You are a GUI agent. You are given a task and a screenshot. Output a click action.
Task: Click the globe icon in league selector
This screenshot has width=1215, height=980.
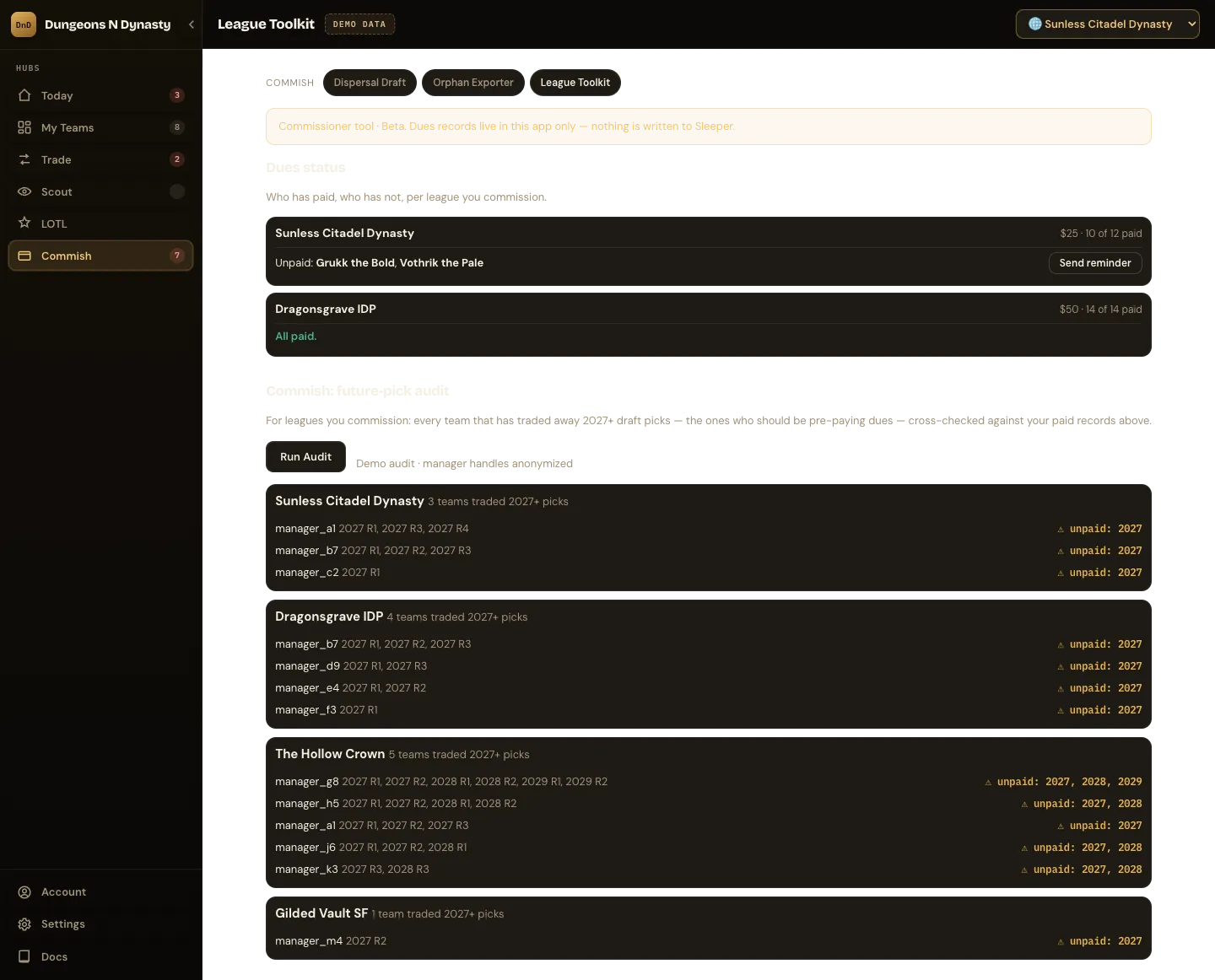click(1034, 24)
